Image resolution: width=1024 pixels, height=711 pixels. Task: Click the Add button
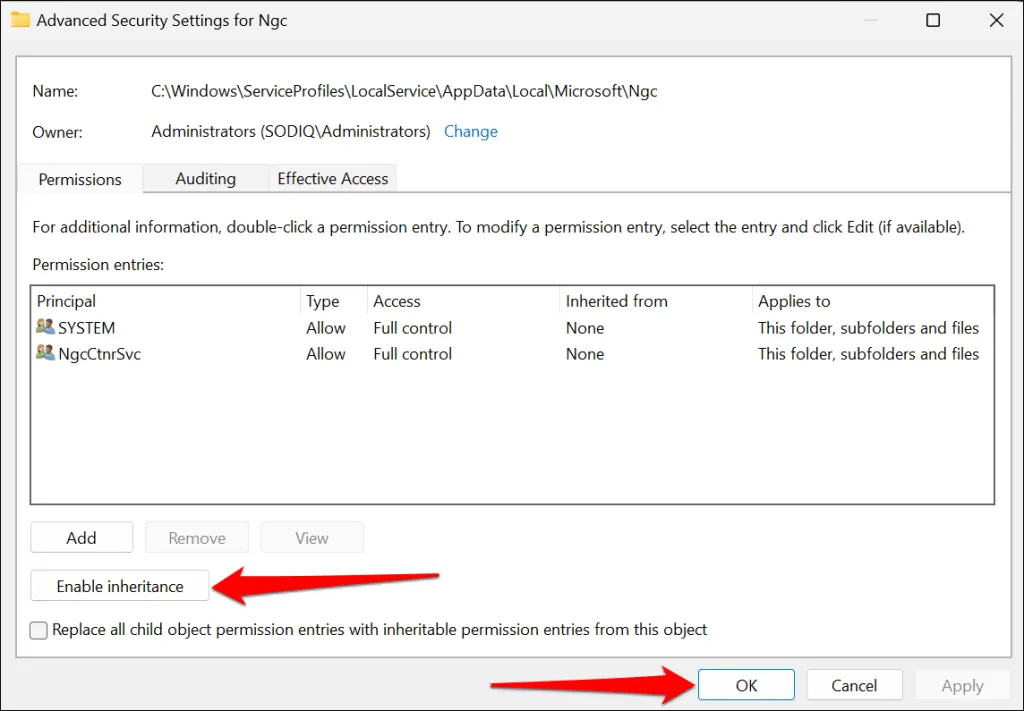point(81,538)
